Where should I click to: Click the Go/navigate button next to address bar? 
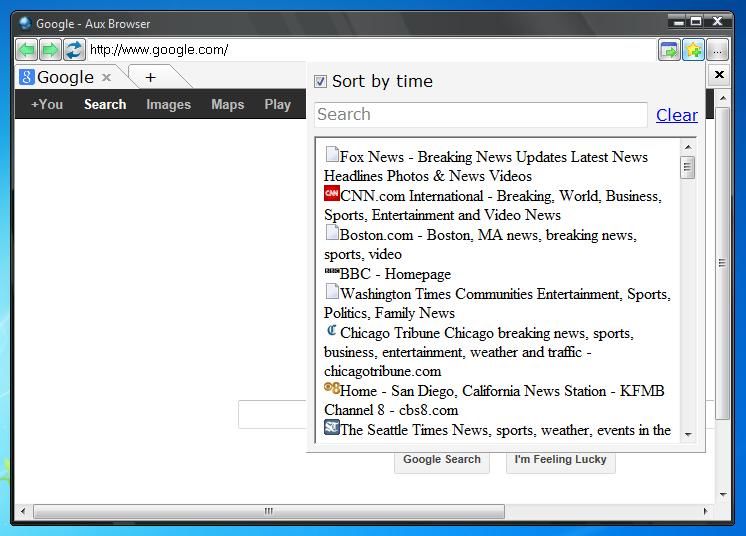click(x=669, y=50)
